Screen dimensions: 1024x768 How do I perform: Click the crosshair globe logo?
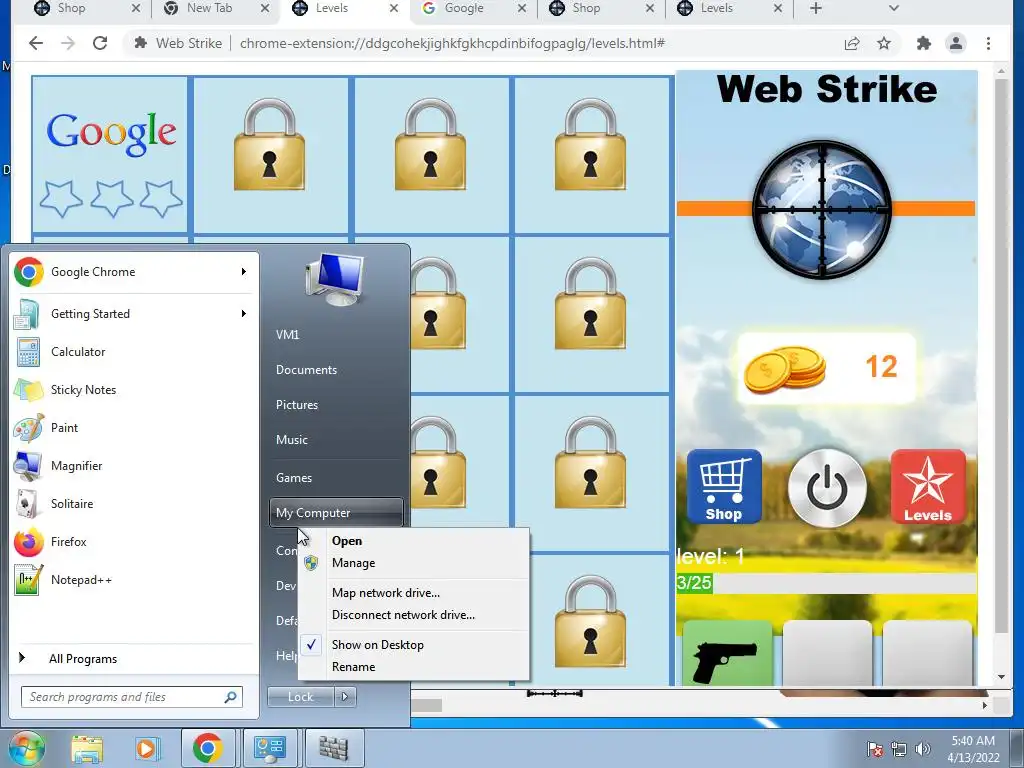point(822,210)
